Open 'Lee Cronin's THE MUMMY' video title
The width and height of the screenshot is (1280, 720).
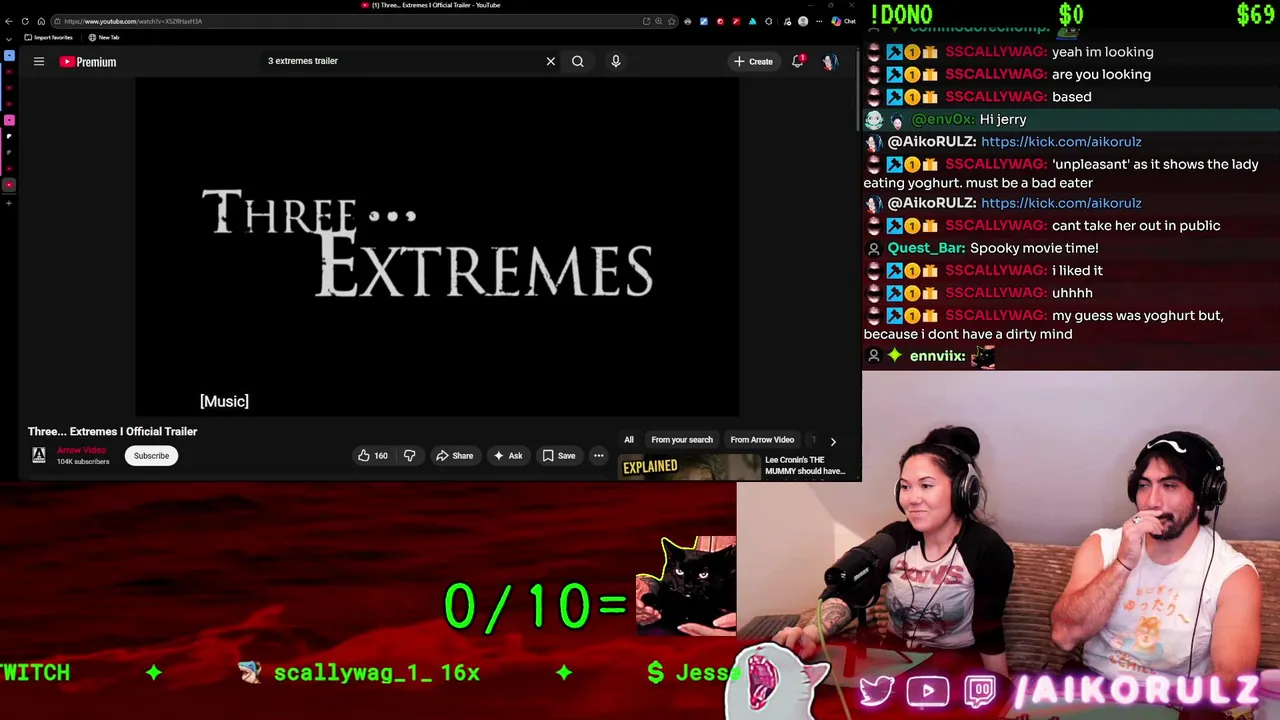[805, 466]
